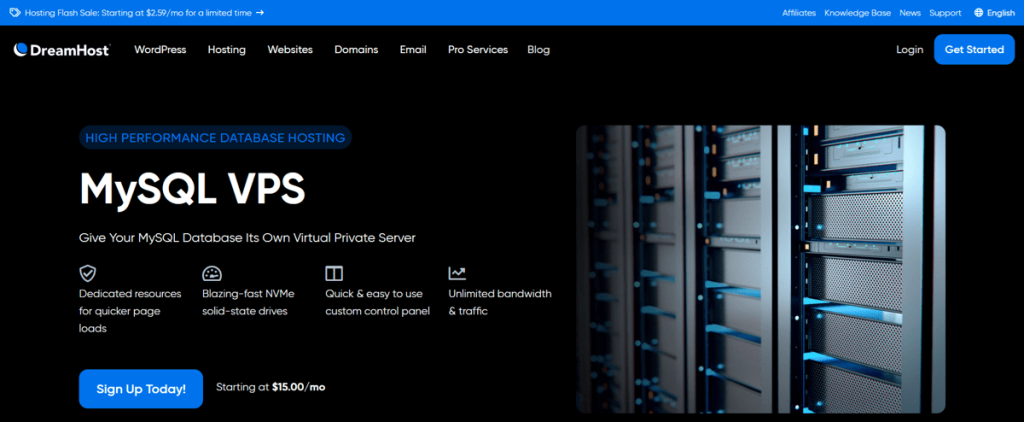Click the Login link

[x=910, y=50]
